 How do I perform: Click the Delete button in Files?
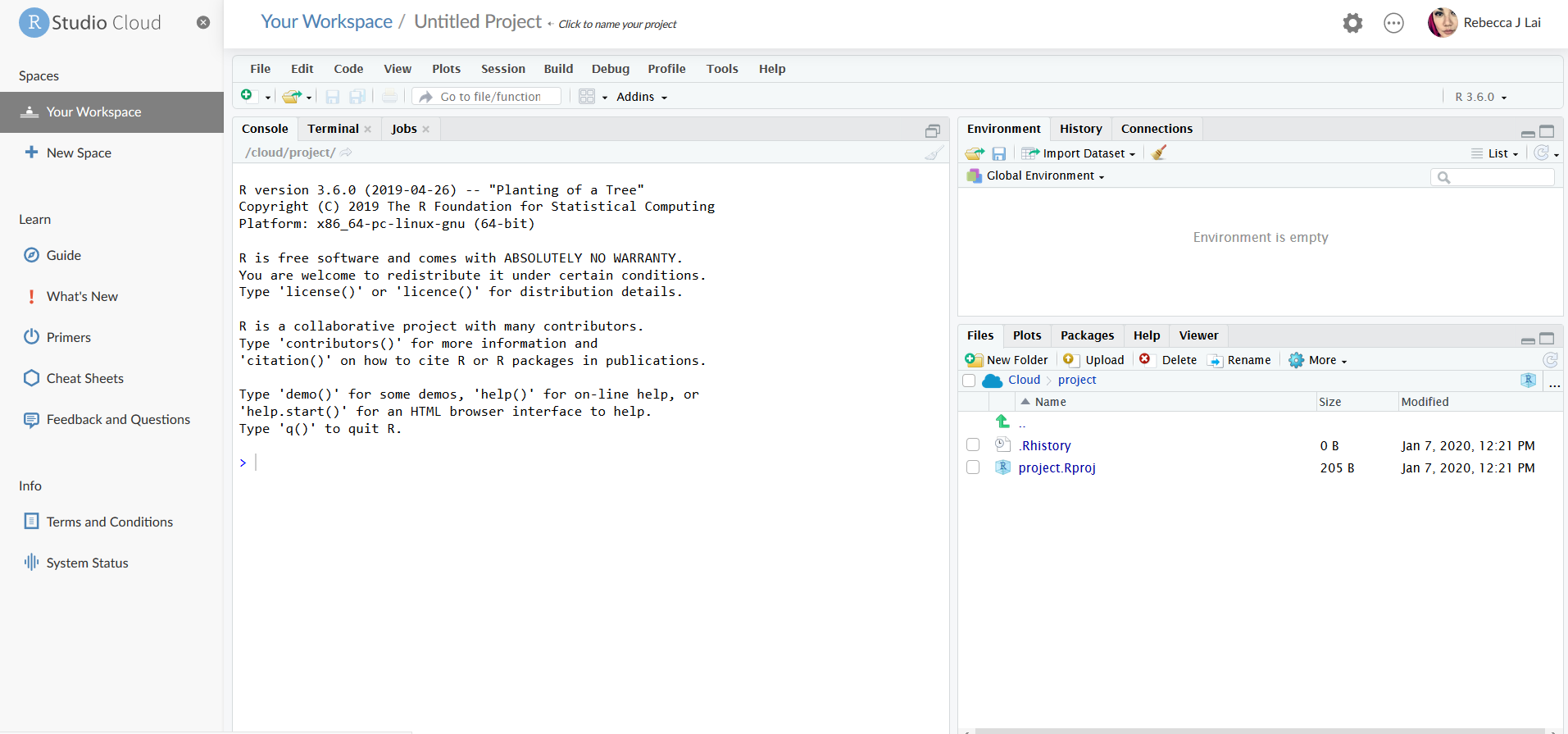(x=1168, y=360)
